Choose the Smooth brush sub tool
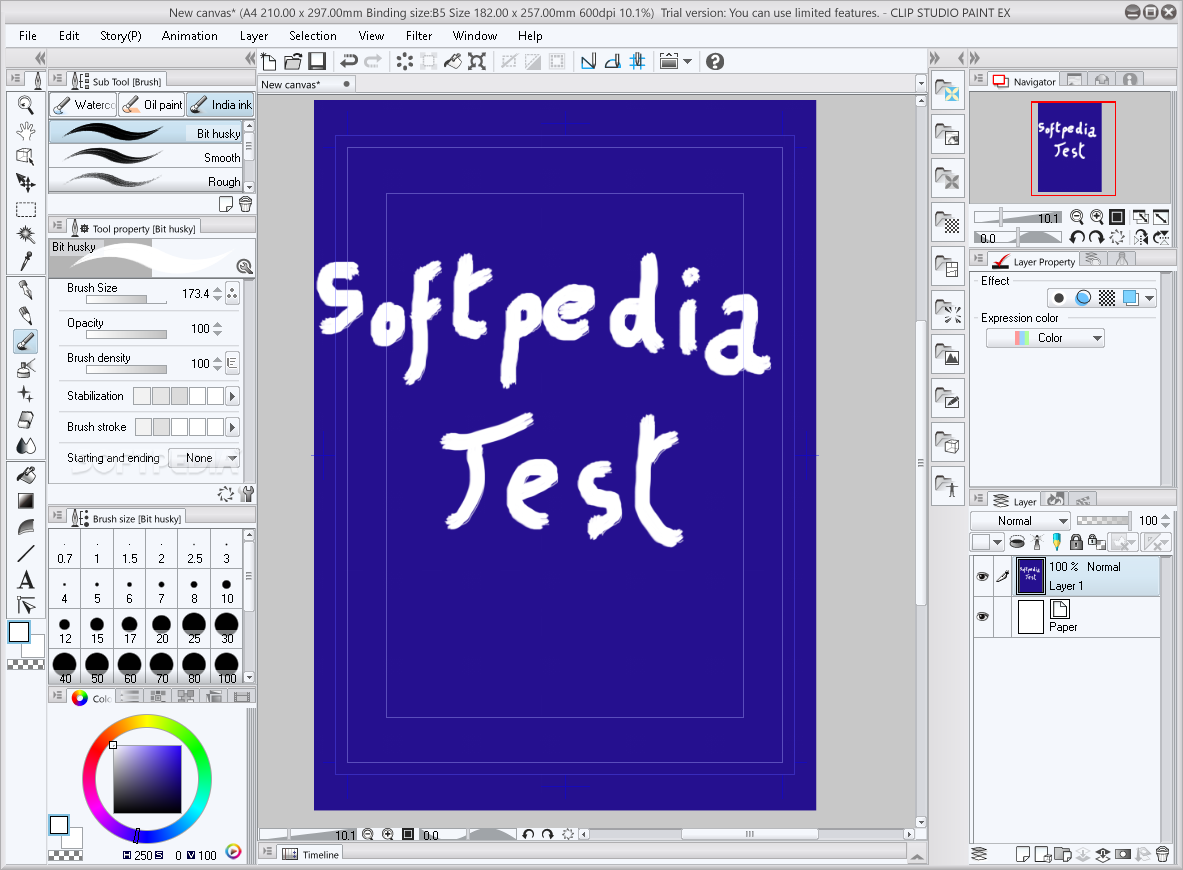The image size is (1183, 870). click(146, 157)
